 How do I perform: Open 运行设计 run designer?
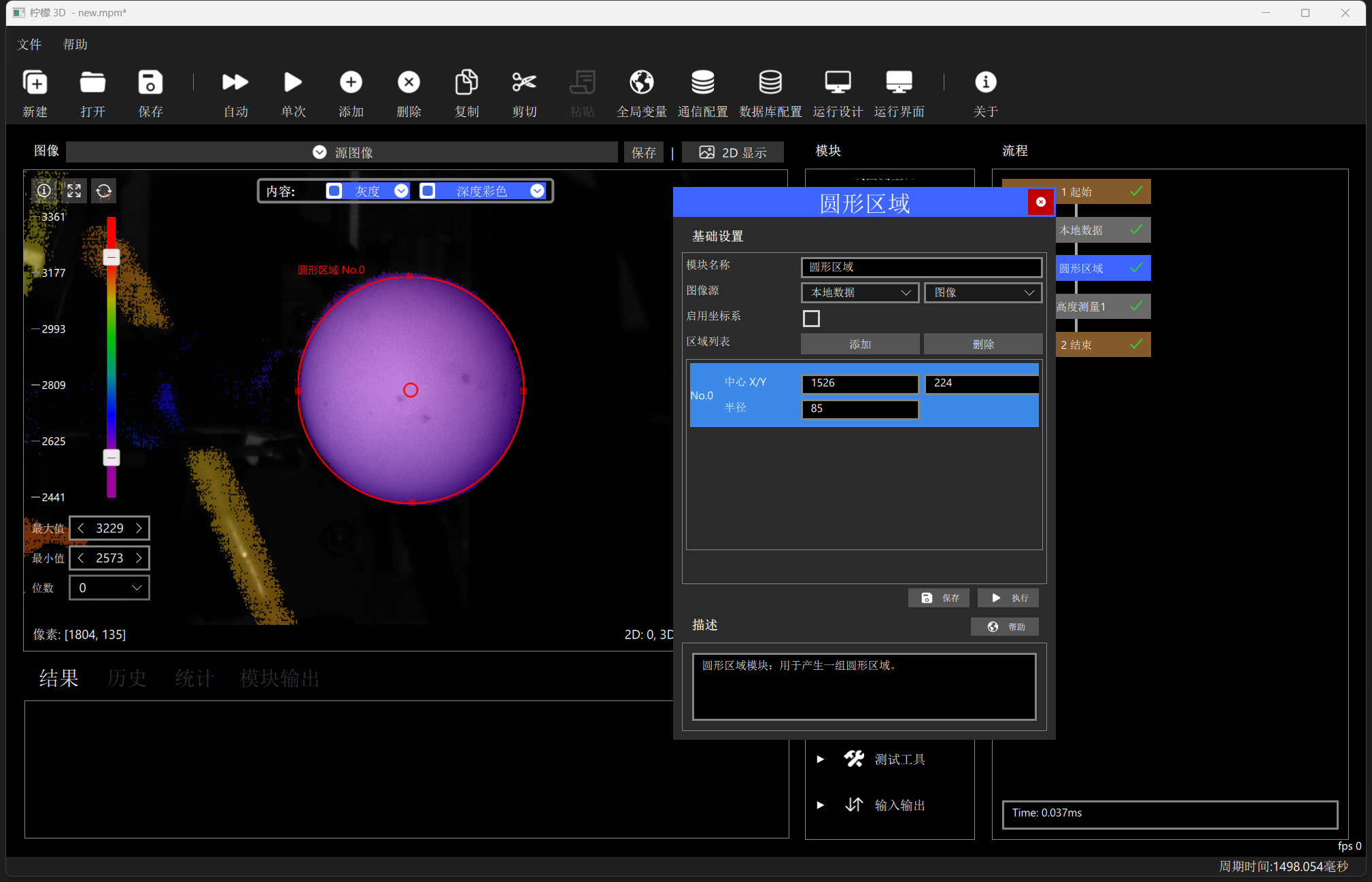click(838, 82)
